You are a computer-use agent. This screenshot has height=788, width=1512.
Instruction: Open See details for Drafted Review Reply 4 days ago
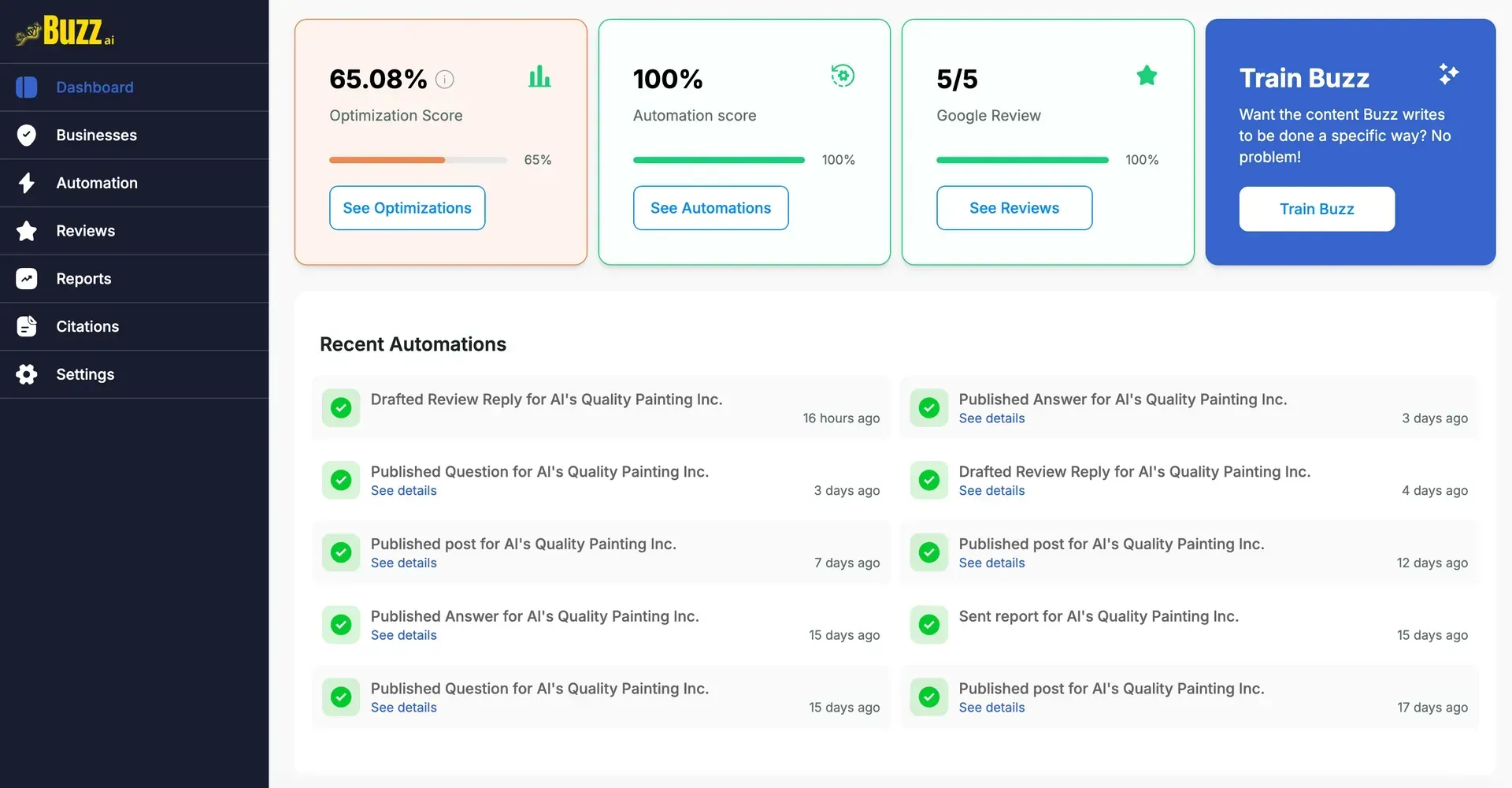991,491
